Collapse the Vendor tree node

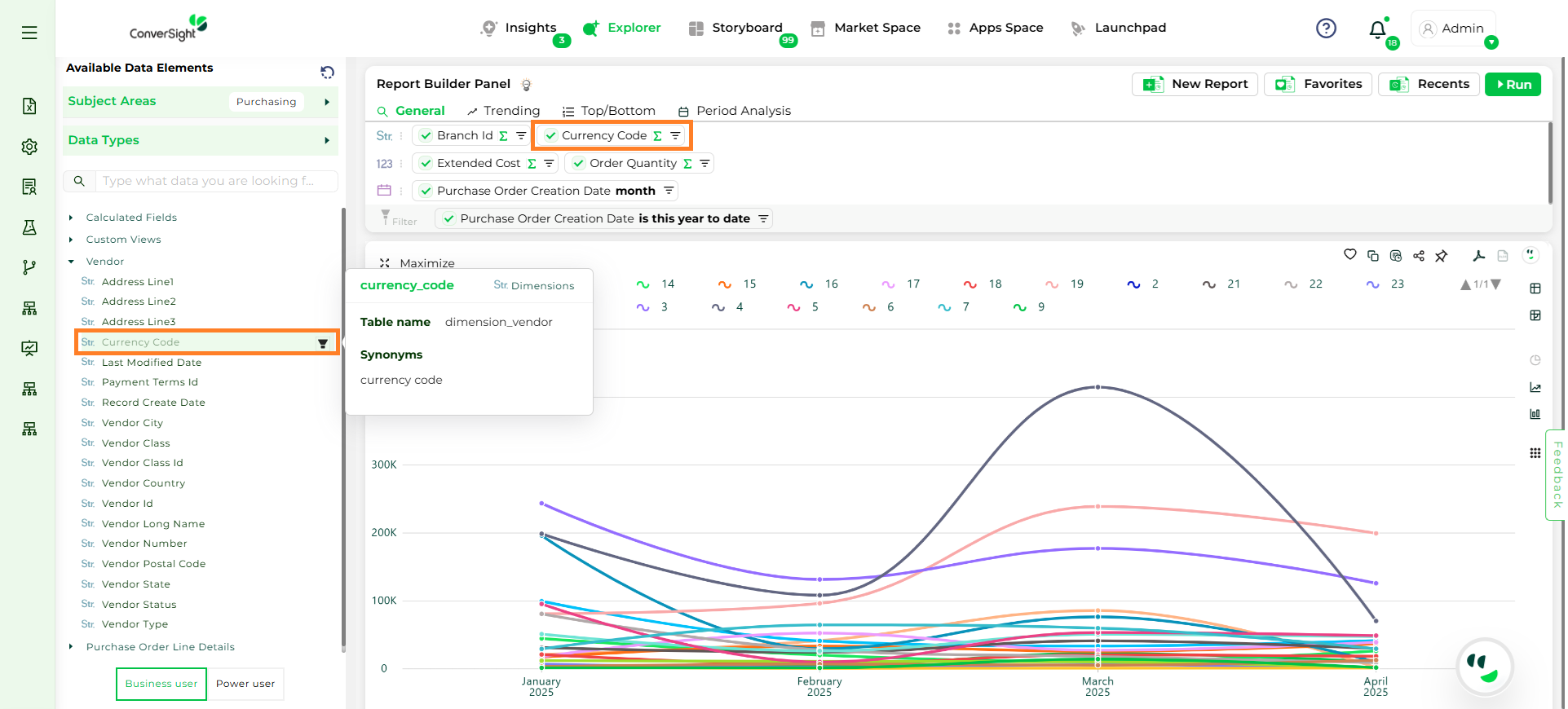(x=71, y=262)
